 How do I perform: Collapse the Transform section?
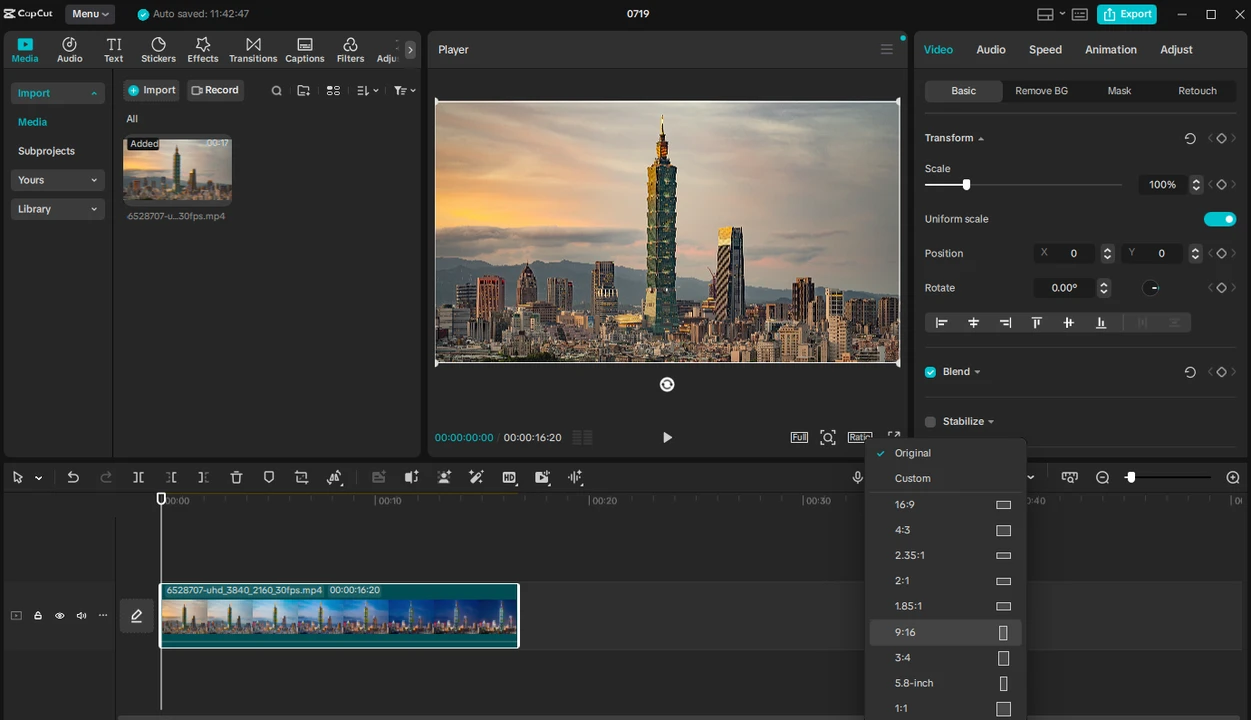click(981, 139)
